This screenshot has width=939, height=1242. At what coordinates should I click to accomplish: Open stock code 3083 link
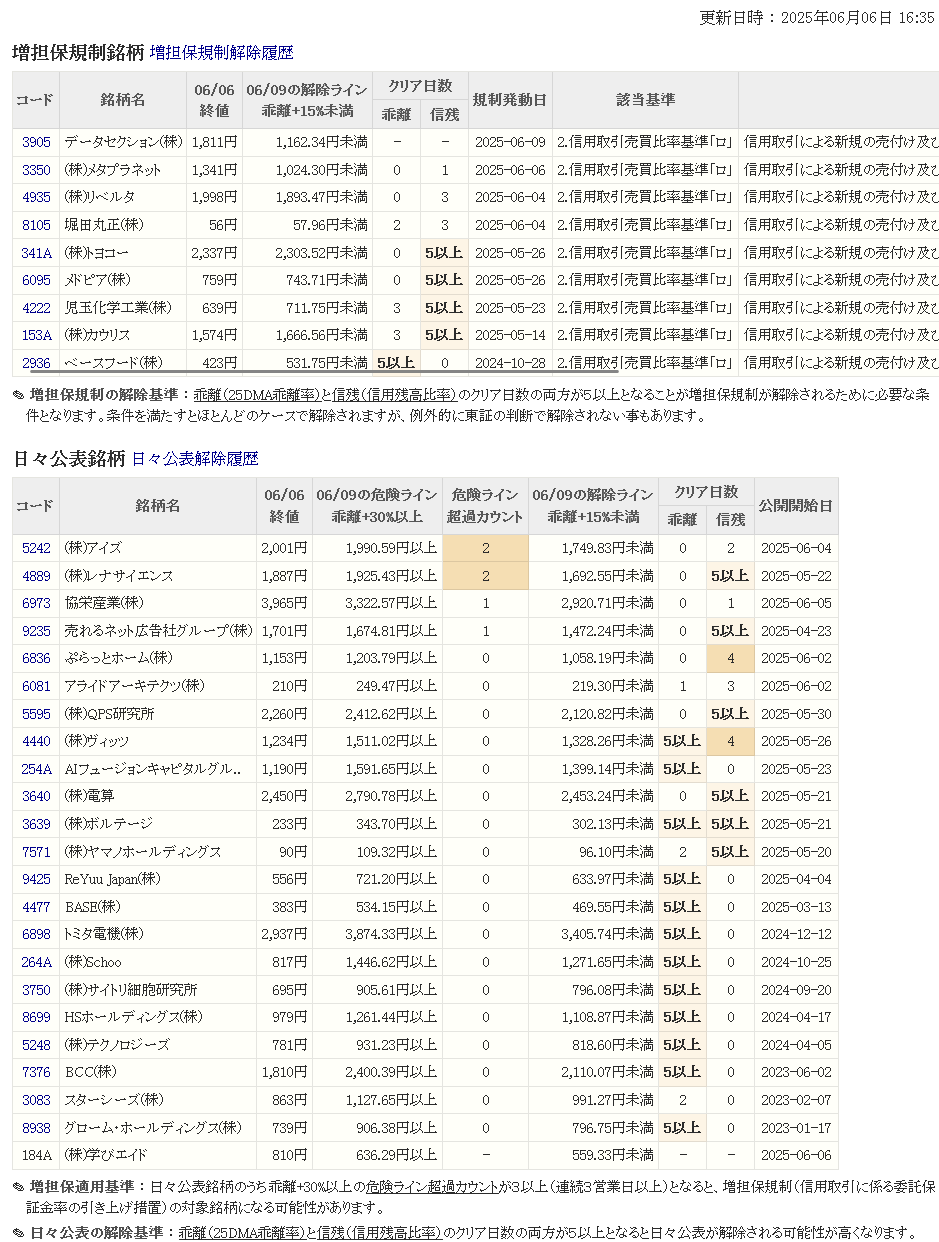[x=36, y=1100]
